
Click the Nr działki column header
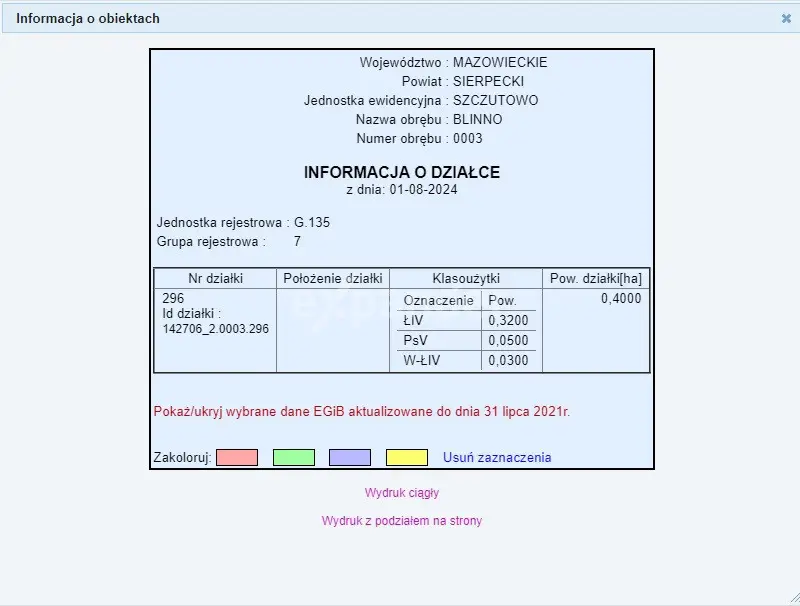point(215,279)
